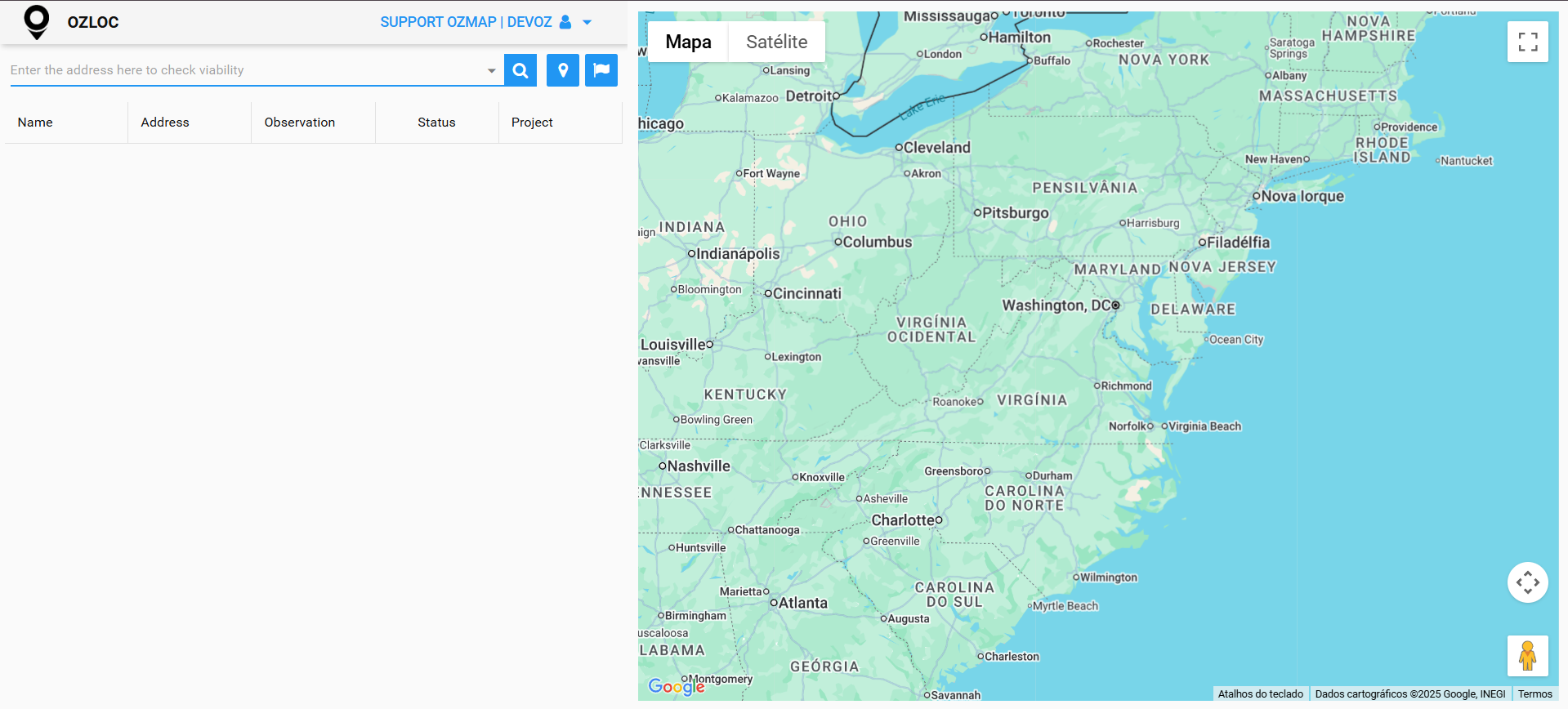Expand the account dropdown caret
Screen dimensions: 1568x709
click(587, 23)
